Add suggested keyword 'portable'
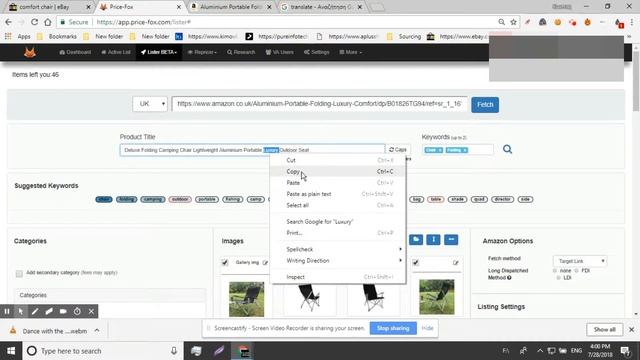Image resolution: width=640 pixels, height=360 pixels. coord(207,199)
